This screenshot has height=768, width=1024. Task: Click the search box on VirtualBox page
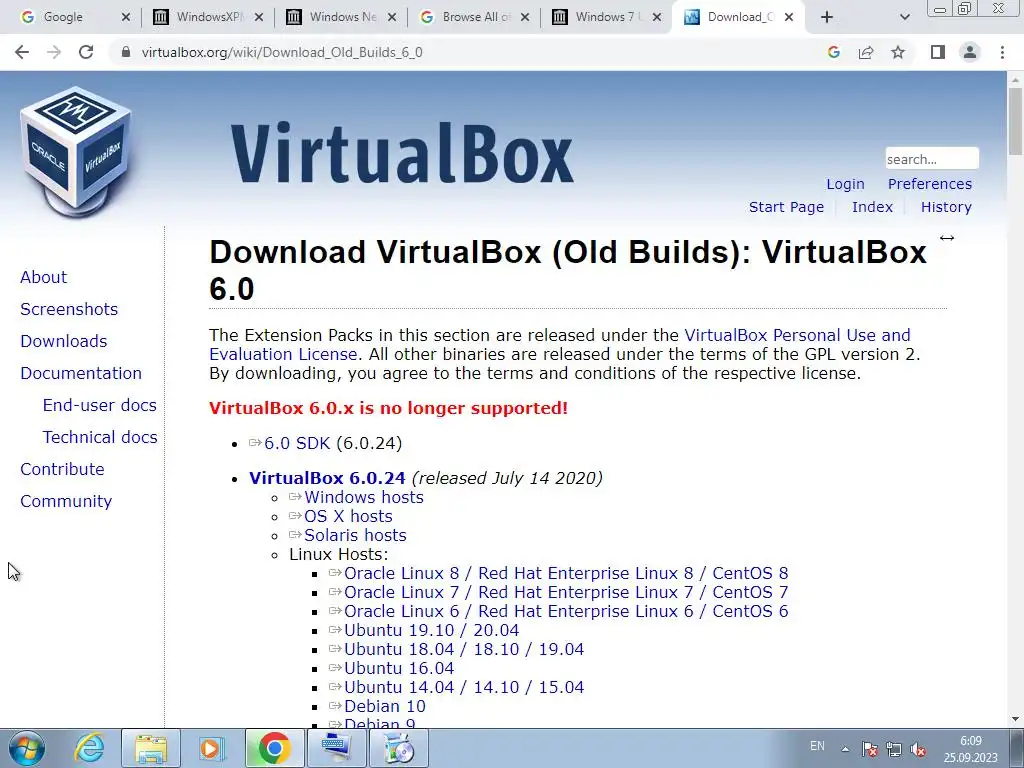click(x=932, y=159)
